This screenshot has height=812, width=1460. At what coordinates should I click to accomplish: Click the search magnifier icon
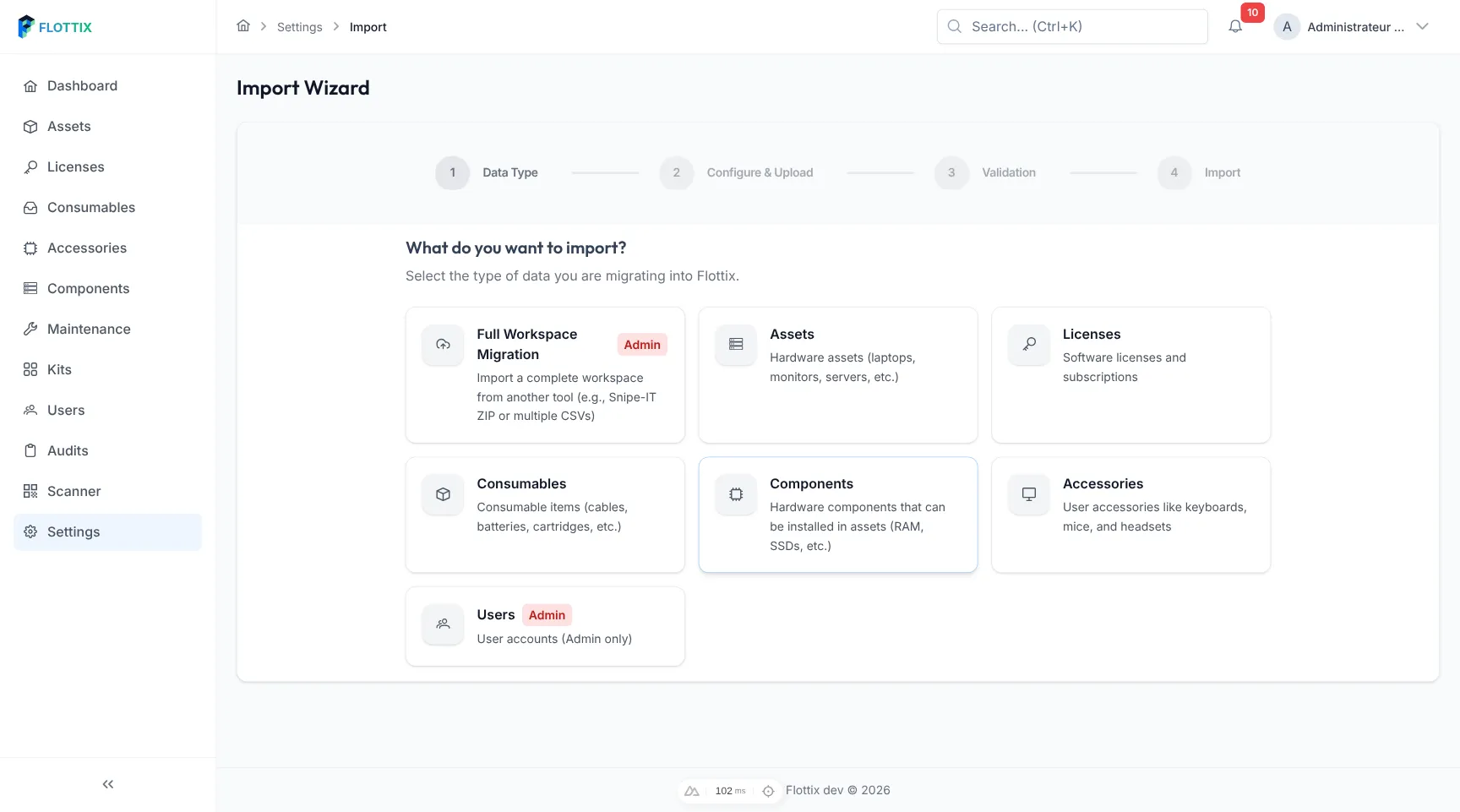955,26
